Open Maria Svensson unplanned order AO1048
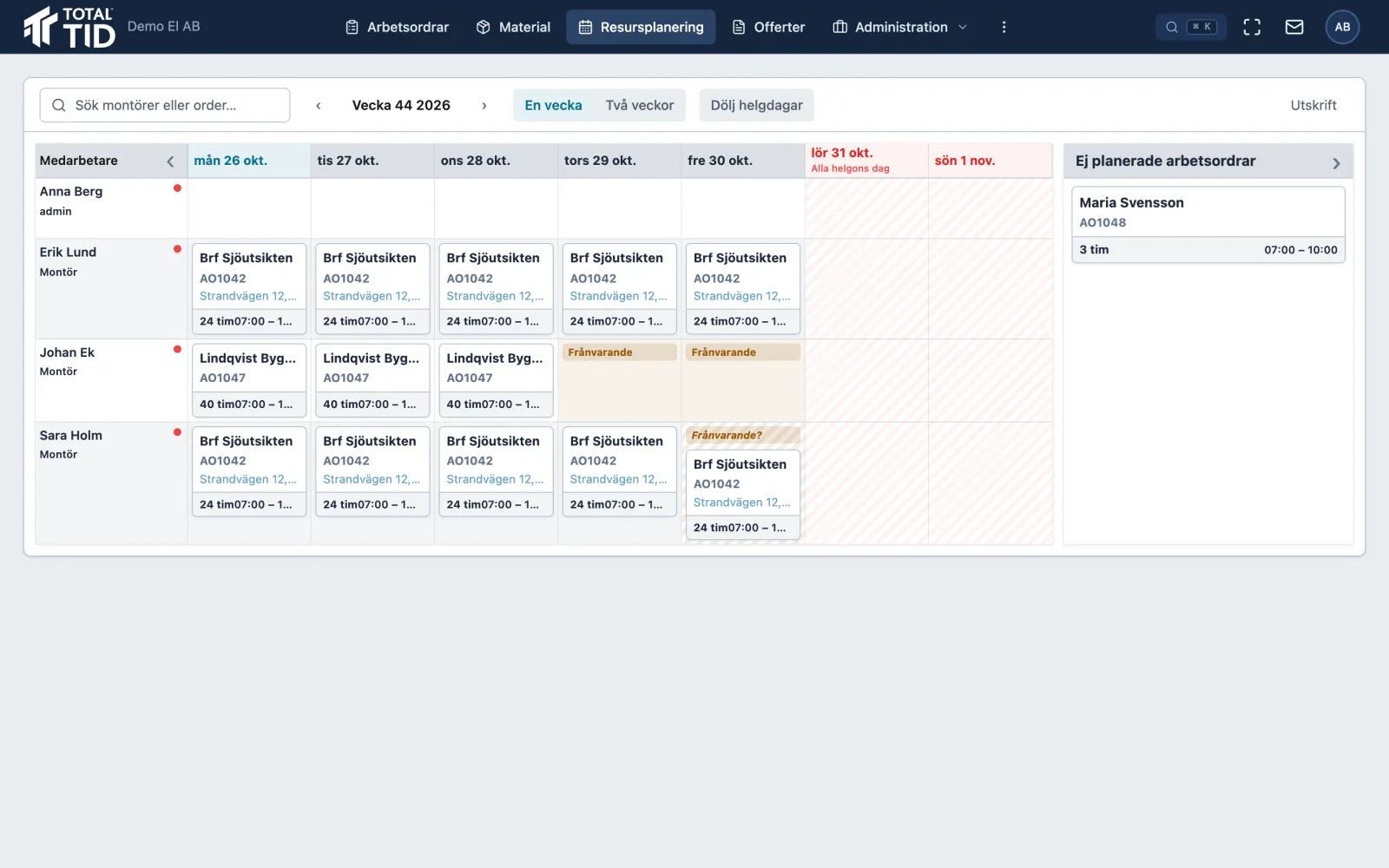1389x868 pixels. (x=1208, y=225)
